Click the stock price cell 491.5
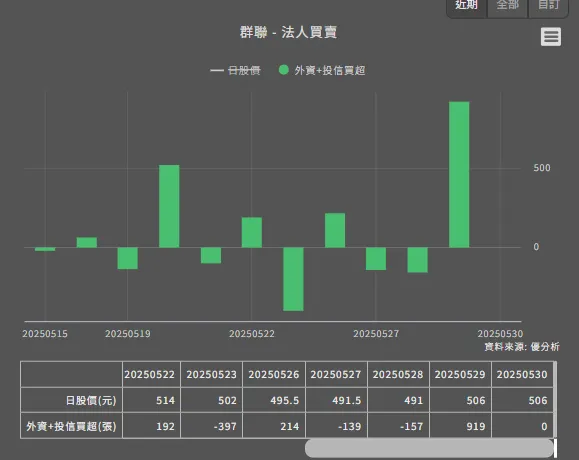The height and width of the screenshot is (460, 579). click(336, 400)
